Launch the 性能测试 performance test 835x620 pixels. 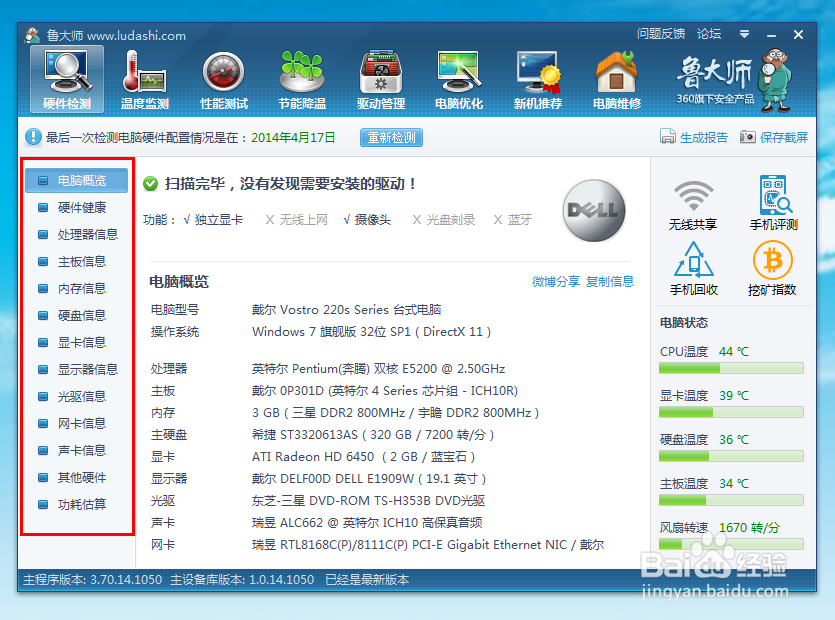pos(224,79)
